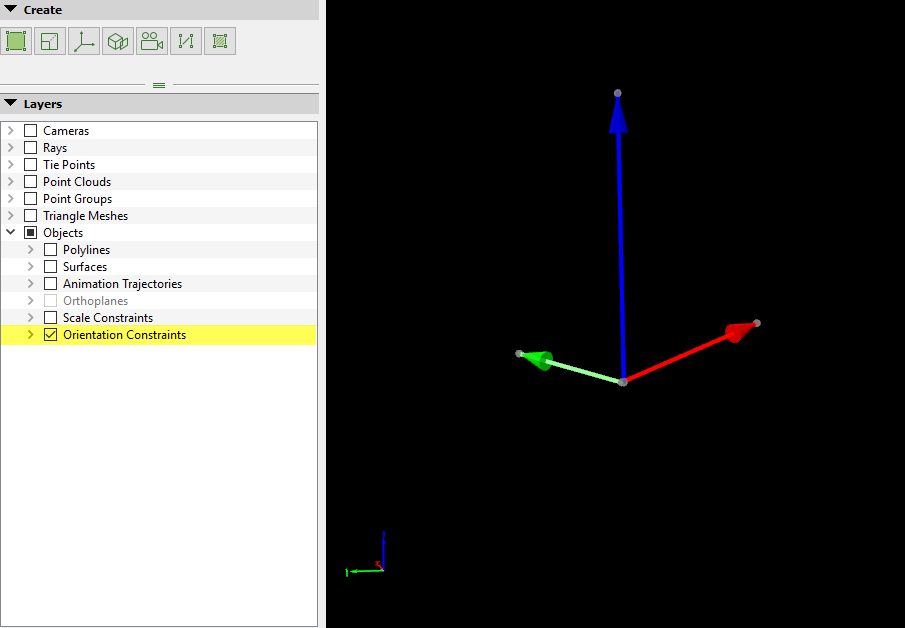Collapse the Objects layer group

tap(11, 233)
